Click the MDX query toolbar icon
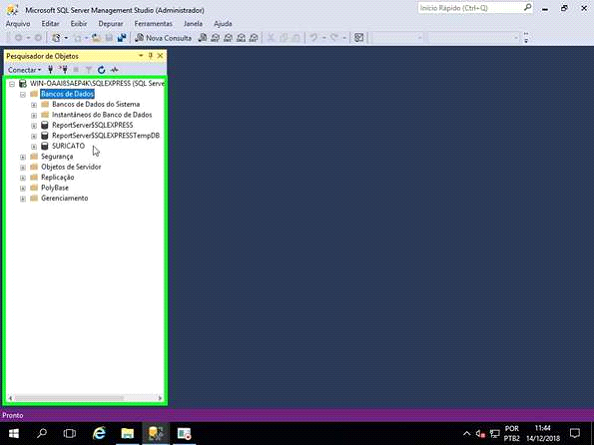 pyautogui.click(x=216, y=38)
